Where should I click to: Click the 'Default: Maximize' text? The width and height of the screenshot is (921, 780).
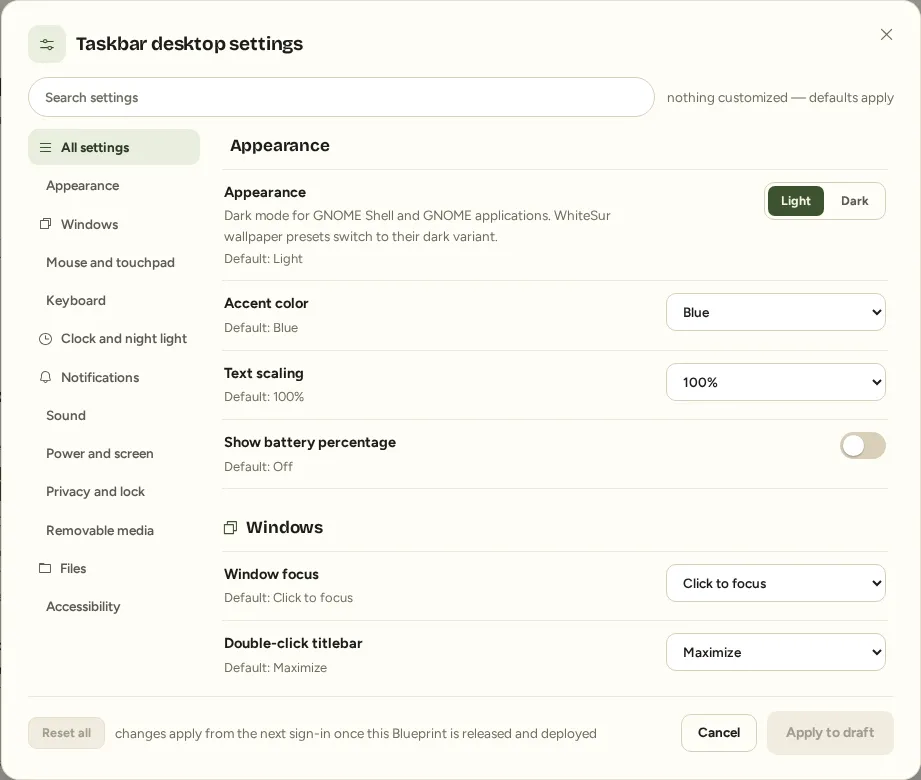coord(275,668)
